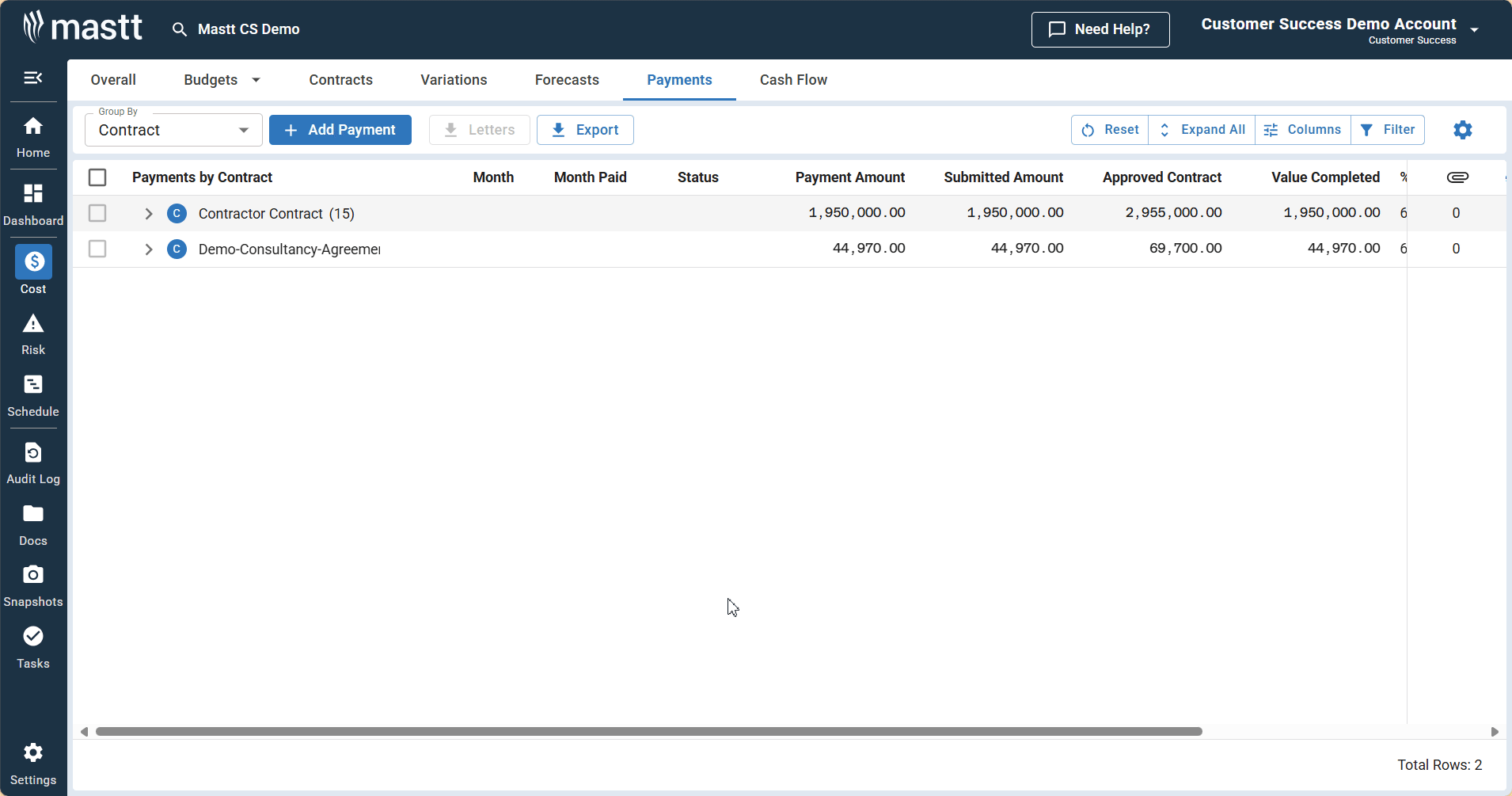1512x796 pixels.
Task: Open the Home sidebar icon
Action: point(33,126)
